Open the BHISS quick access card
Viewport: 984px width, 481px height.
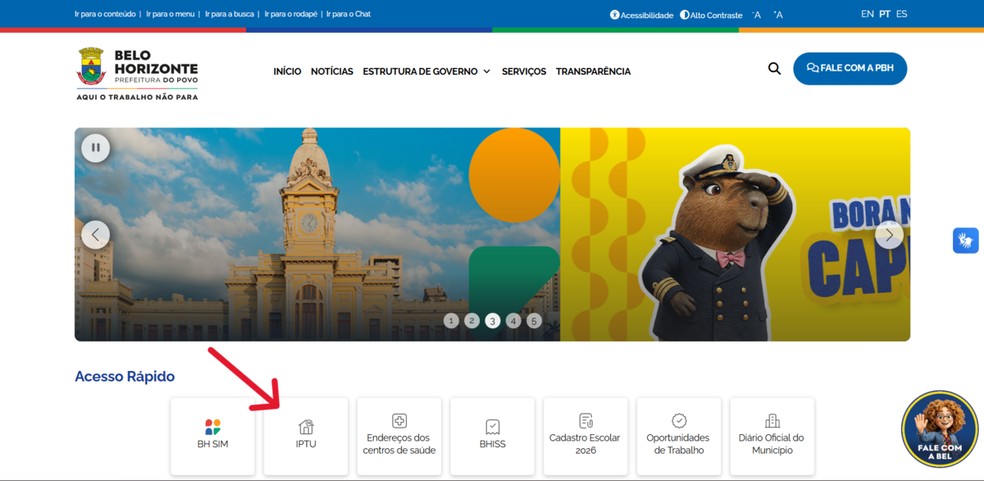pos(493,436)
